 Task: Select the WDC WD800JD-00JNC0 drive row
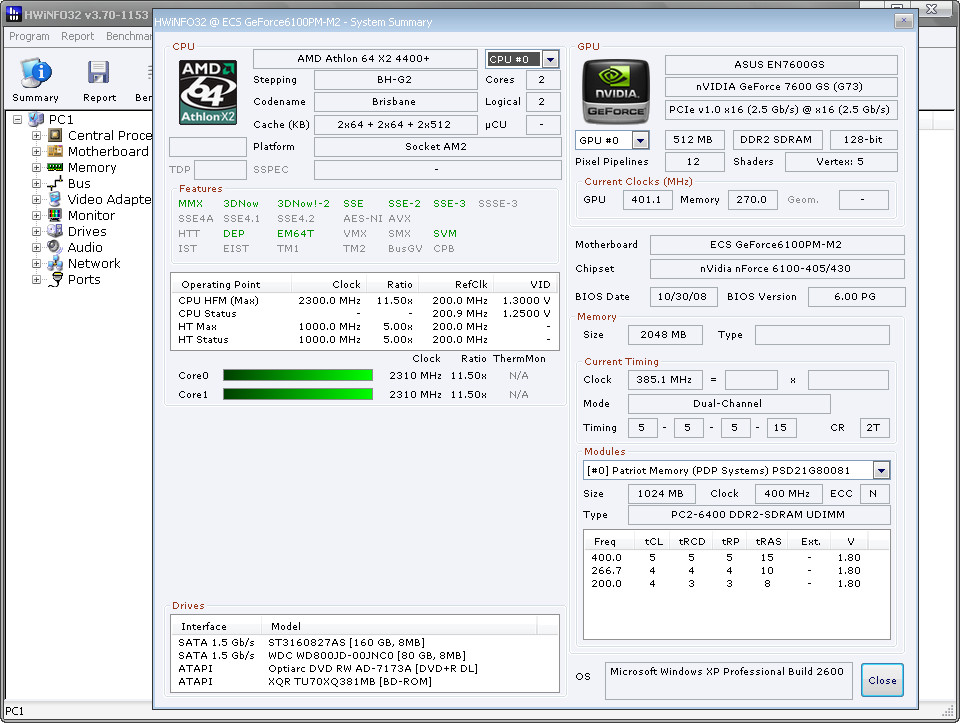(365, 655)
